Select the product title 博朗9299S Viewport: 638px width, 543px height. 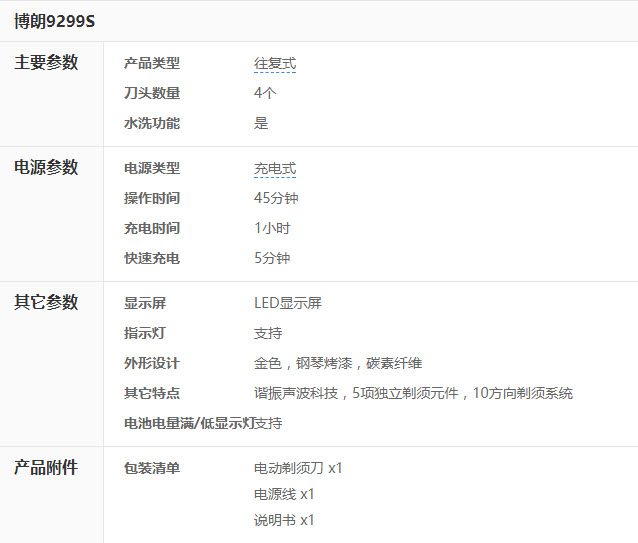[55, 21]
